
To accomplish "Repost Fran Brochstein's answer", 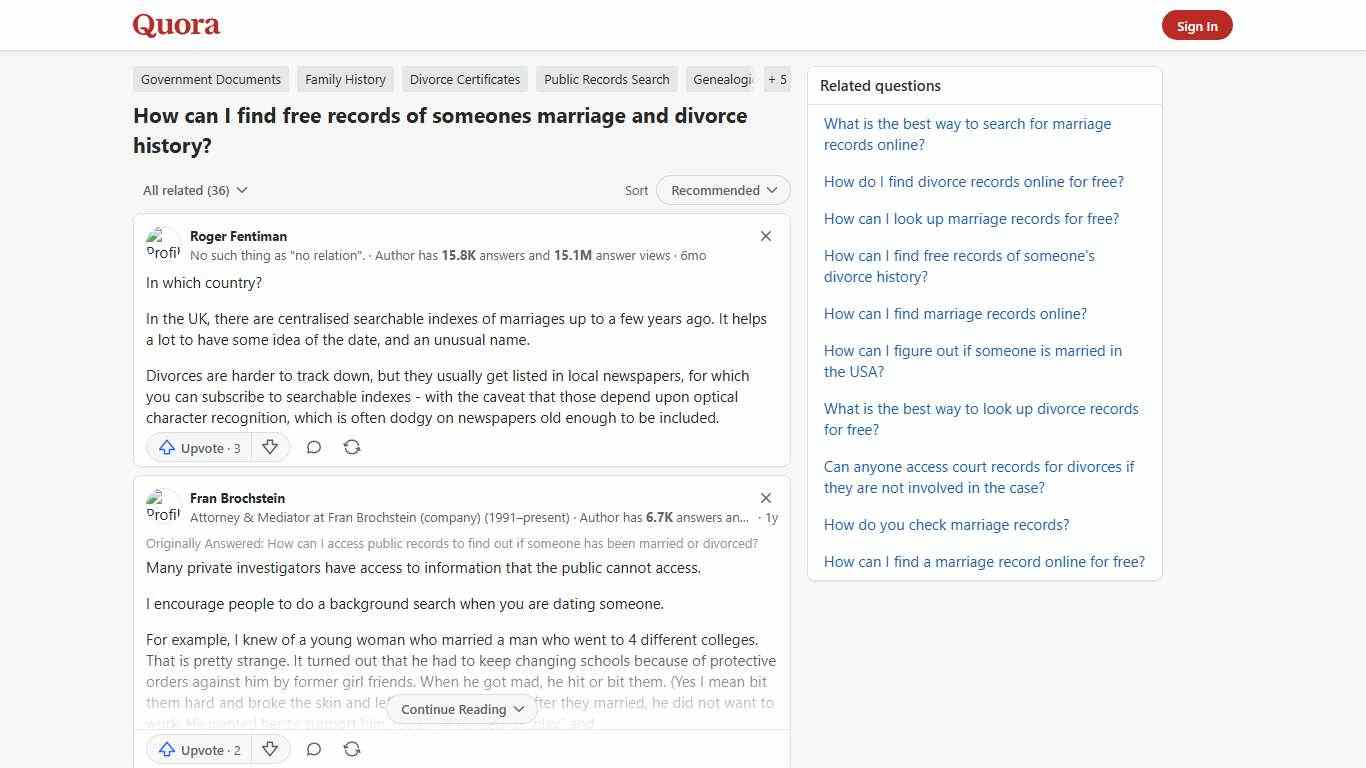I will pyautogui.click(x=351, y=749).
